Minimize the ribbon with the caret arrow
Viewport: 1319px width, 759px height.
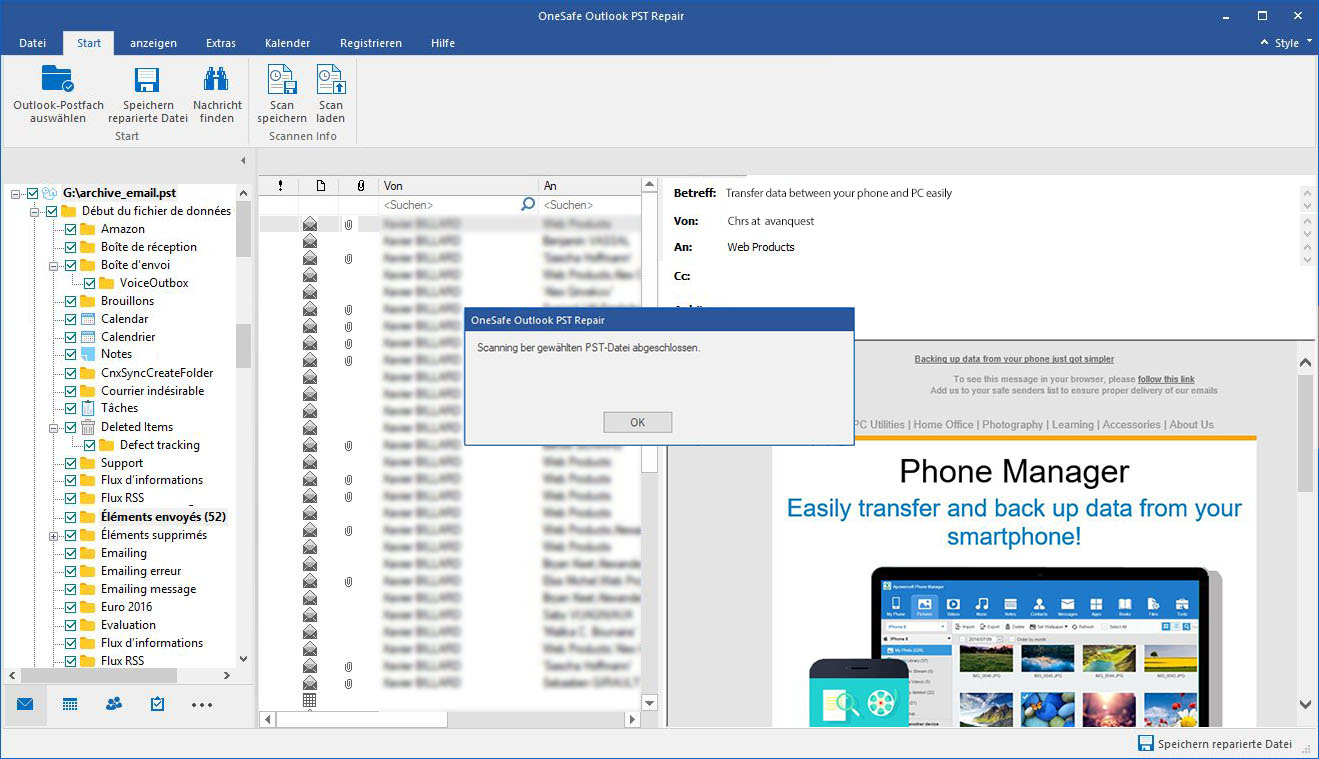pyautogui.click(x=1264, y=43)
